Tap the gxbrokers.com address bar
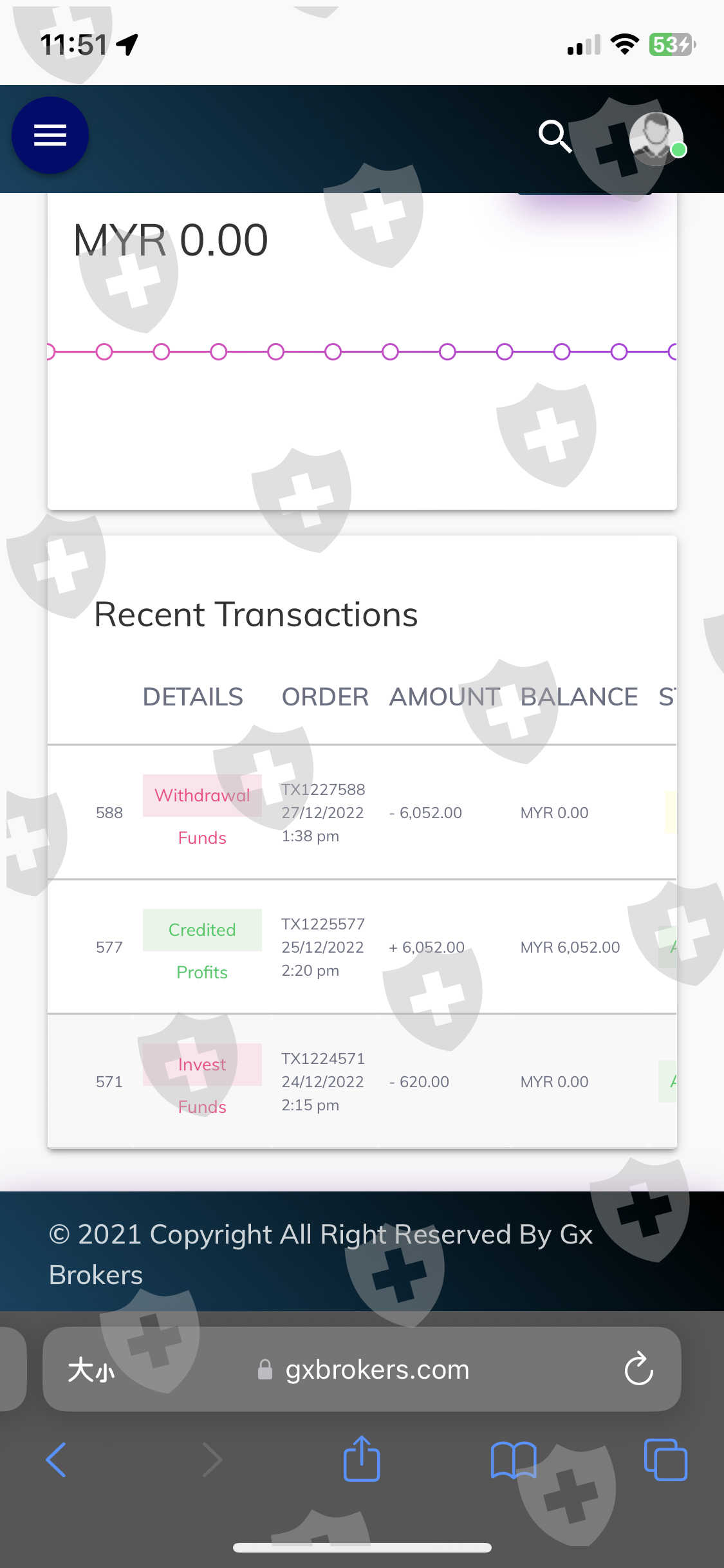 coord(376,1369)
